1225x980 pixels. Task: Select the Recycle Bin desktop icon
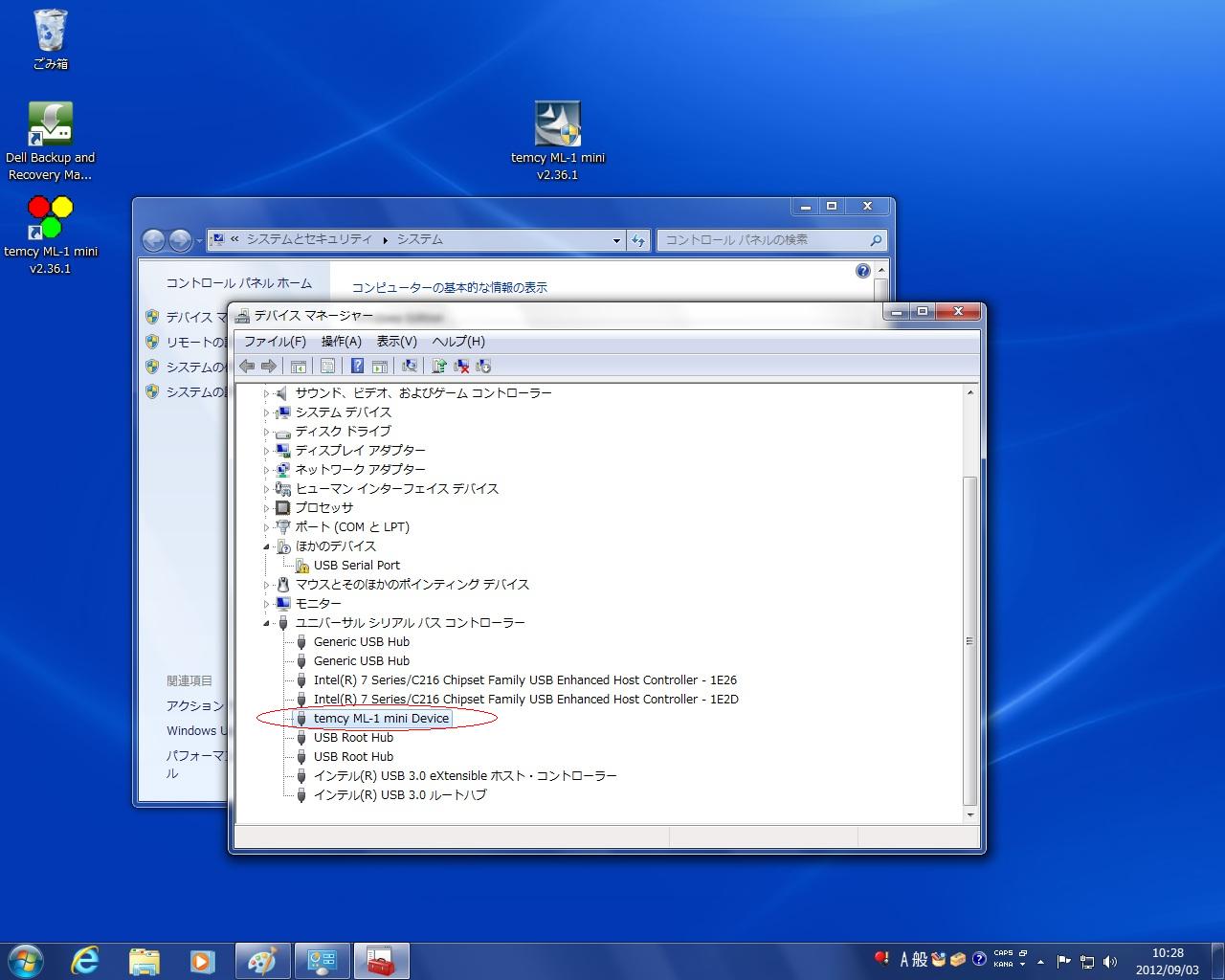(51, 40)
